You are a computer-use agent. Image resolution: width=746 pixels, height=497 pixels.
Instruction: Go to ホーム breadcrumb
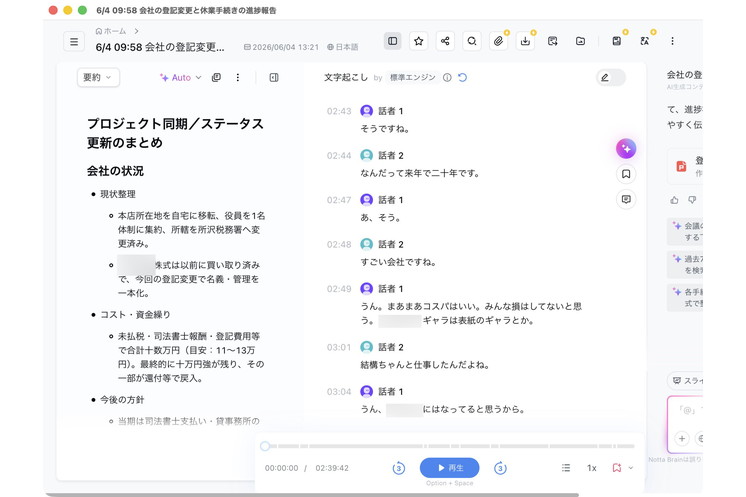[x=111, y=31]
